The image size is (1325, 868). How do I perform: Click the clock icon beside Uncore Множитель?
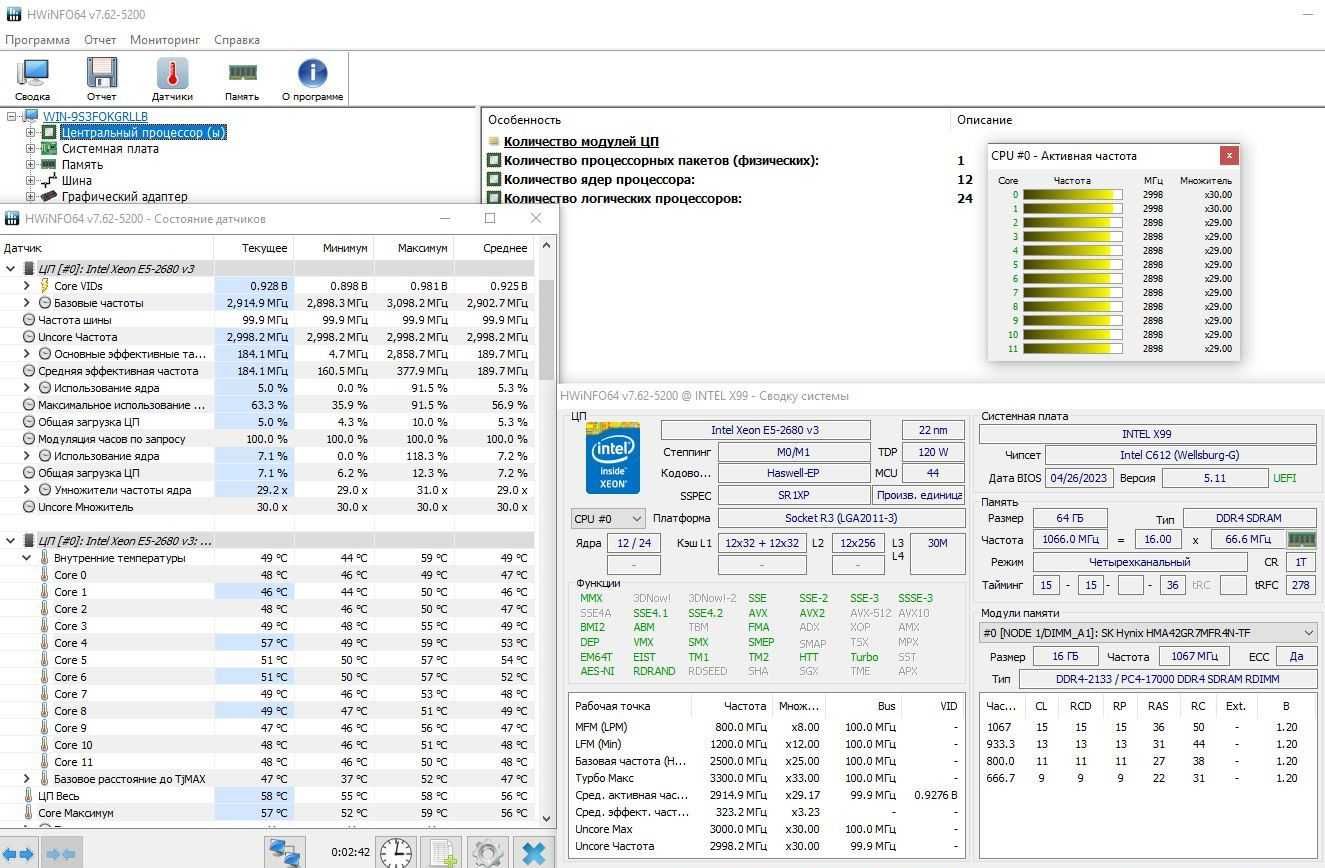point(29,507)
